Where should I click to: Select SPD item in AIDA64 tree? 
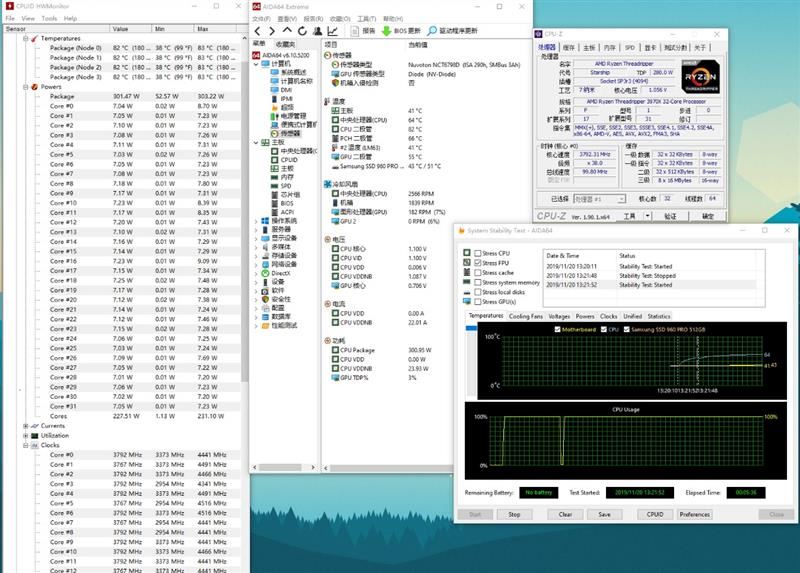tap(281, 186)
